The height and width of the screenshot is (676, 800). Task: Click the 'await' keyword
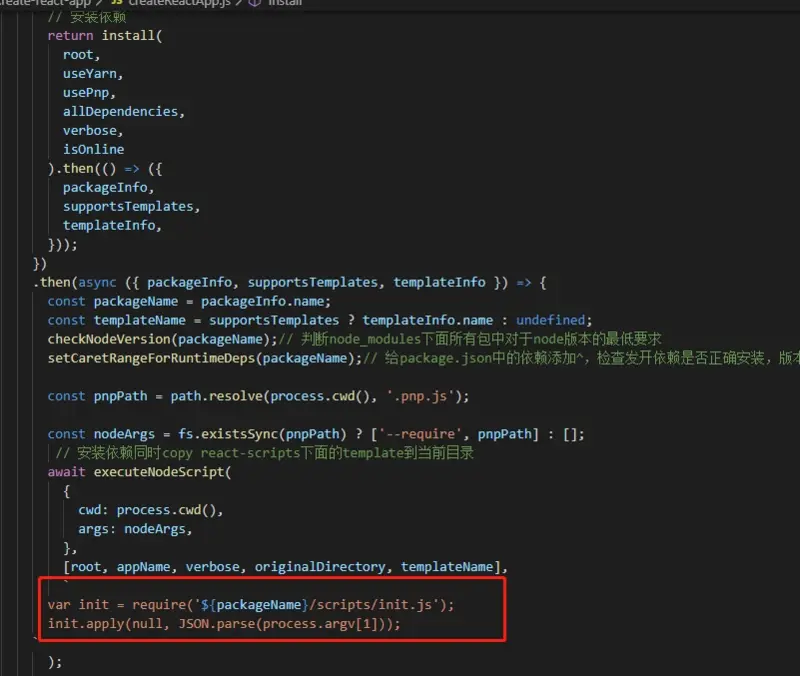click(x=66, y=472)
